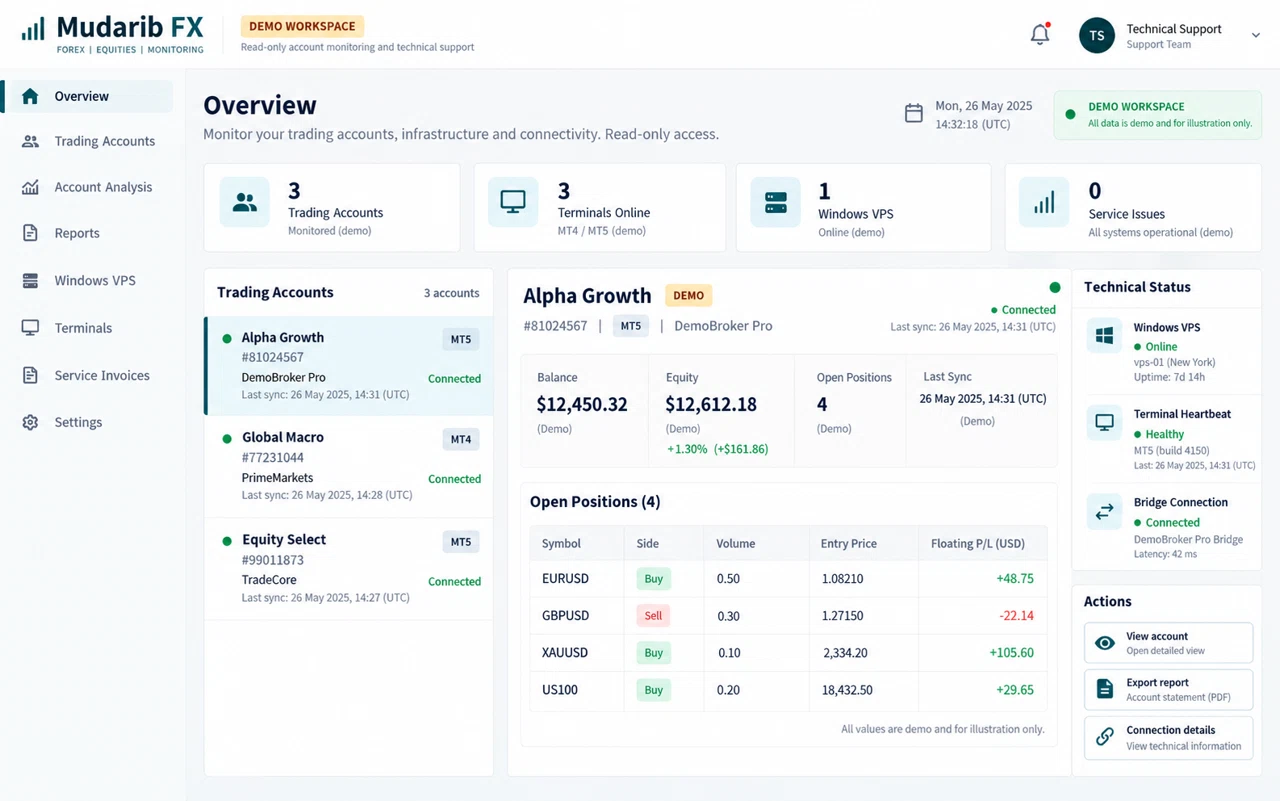This screenshot has width=1280, height=801.
Task: Click the Service Invoices document icon
Action: point(30,375)
